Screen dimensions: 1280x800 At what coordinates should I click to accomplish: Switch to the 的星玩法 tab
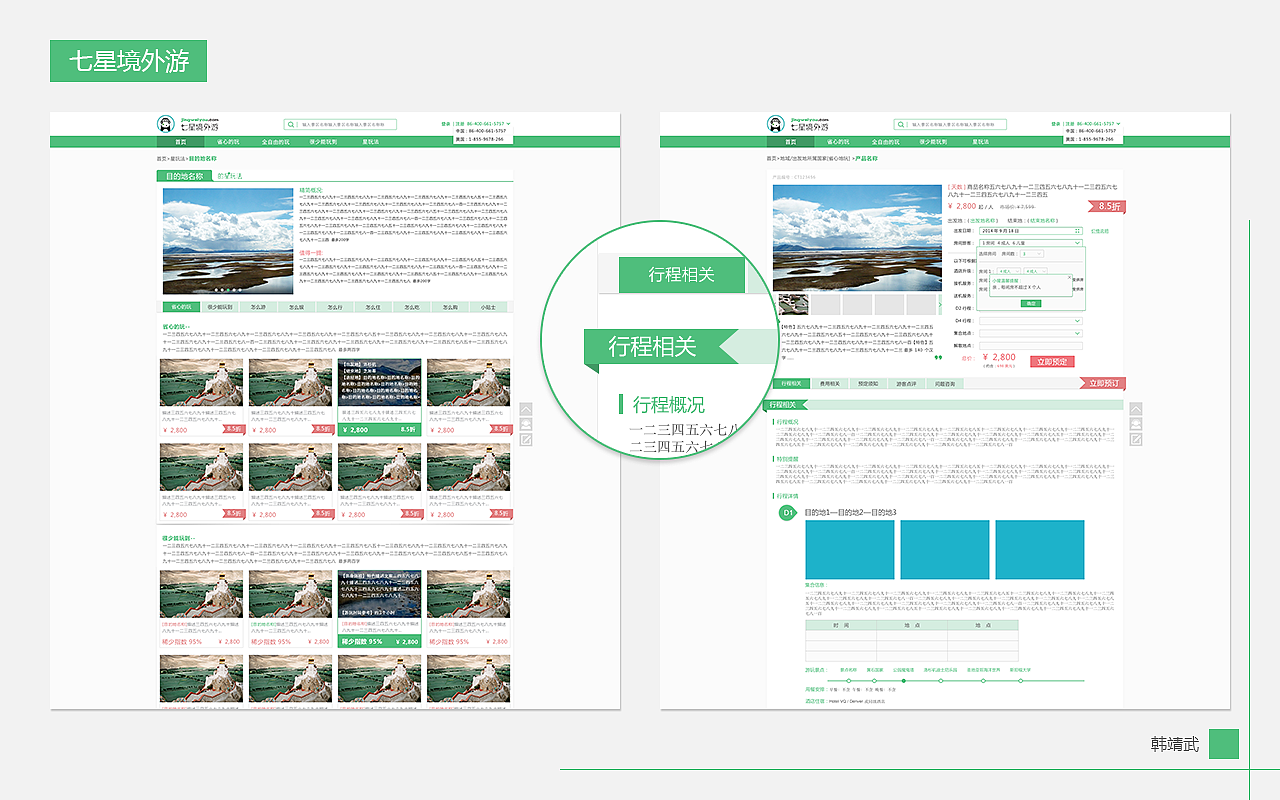[230, 176]
